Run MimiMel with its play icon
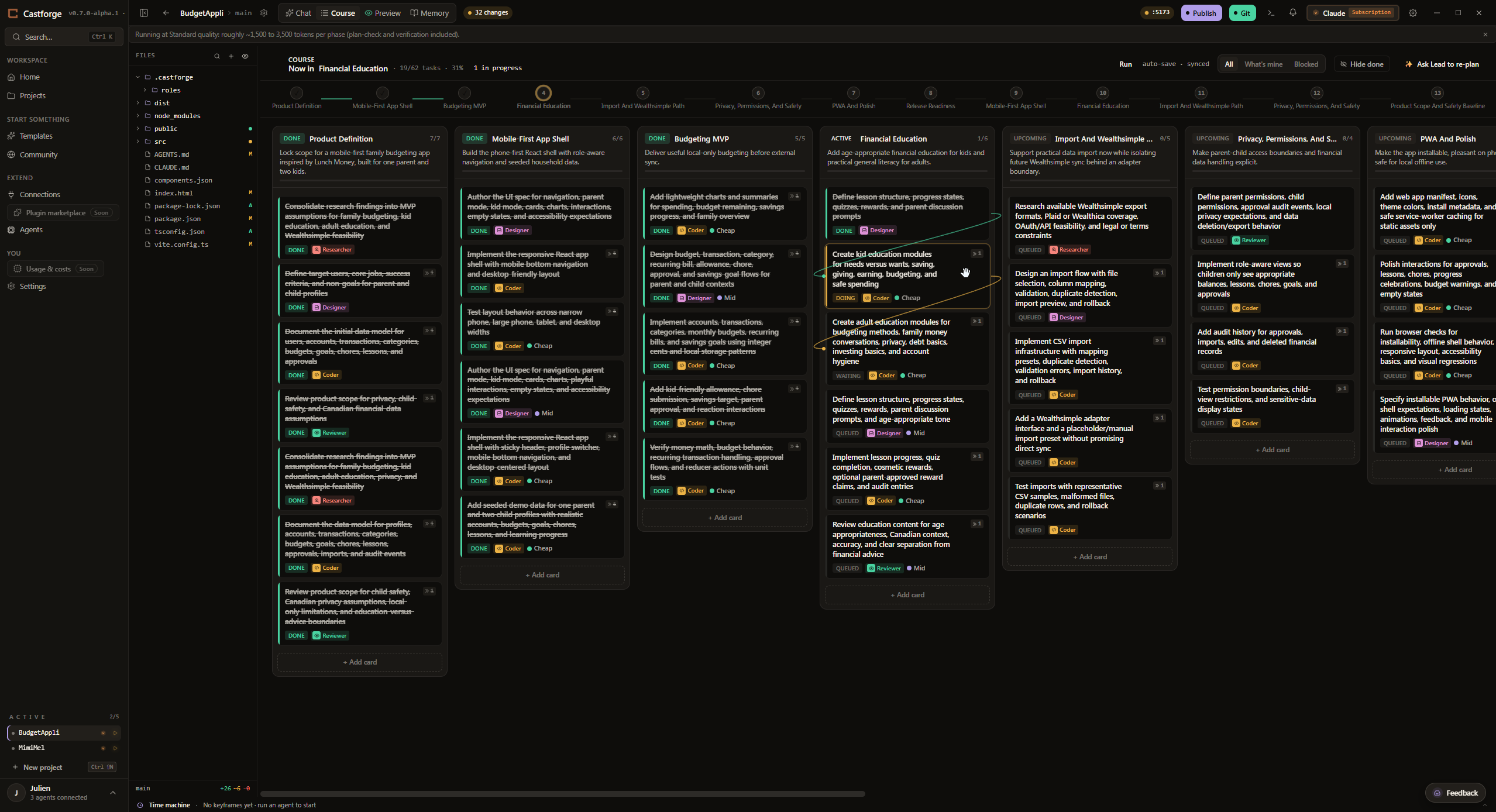The image size is (1496, 812). pos(115,748)
